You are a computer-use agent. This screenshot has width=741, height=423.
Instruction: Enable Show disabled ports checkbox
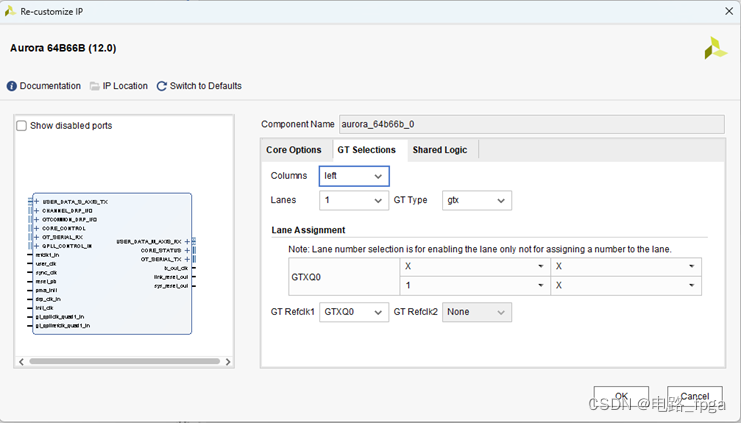pyautogui.click(x=22, y=126)
